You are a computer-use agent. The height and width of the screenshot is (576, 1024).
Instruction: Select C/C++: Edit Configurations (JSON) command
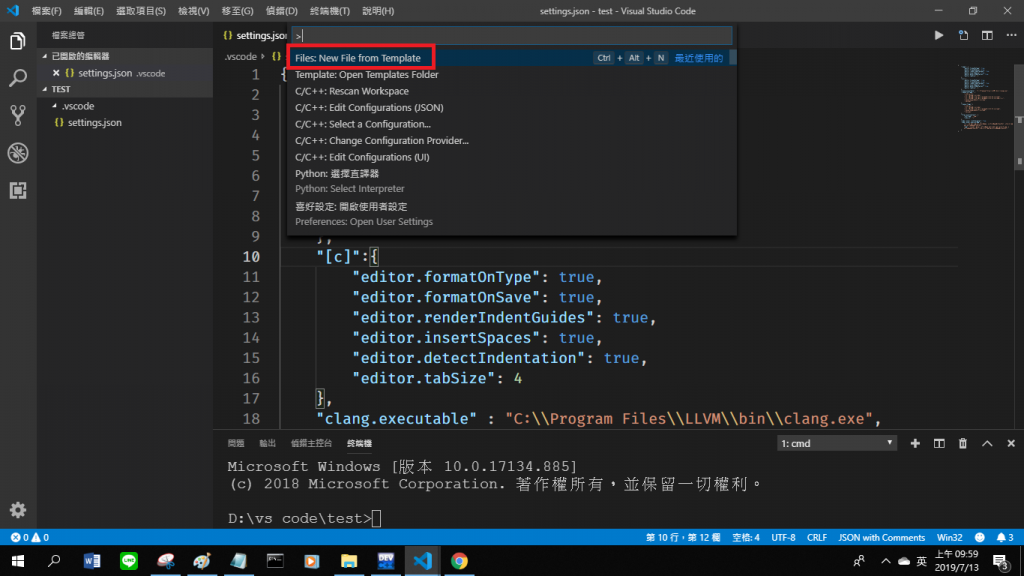512,108
